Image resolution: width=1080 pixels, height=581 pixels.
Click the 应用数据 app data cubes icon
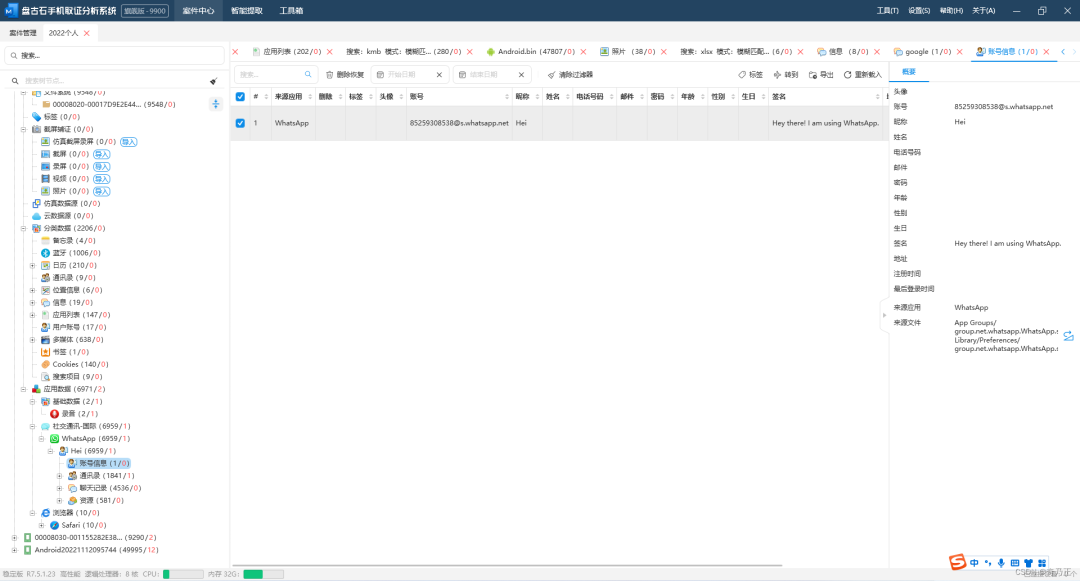(x=37, y=389)
